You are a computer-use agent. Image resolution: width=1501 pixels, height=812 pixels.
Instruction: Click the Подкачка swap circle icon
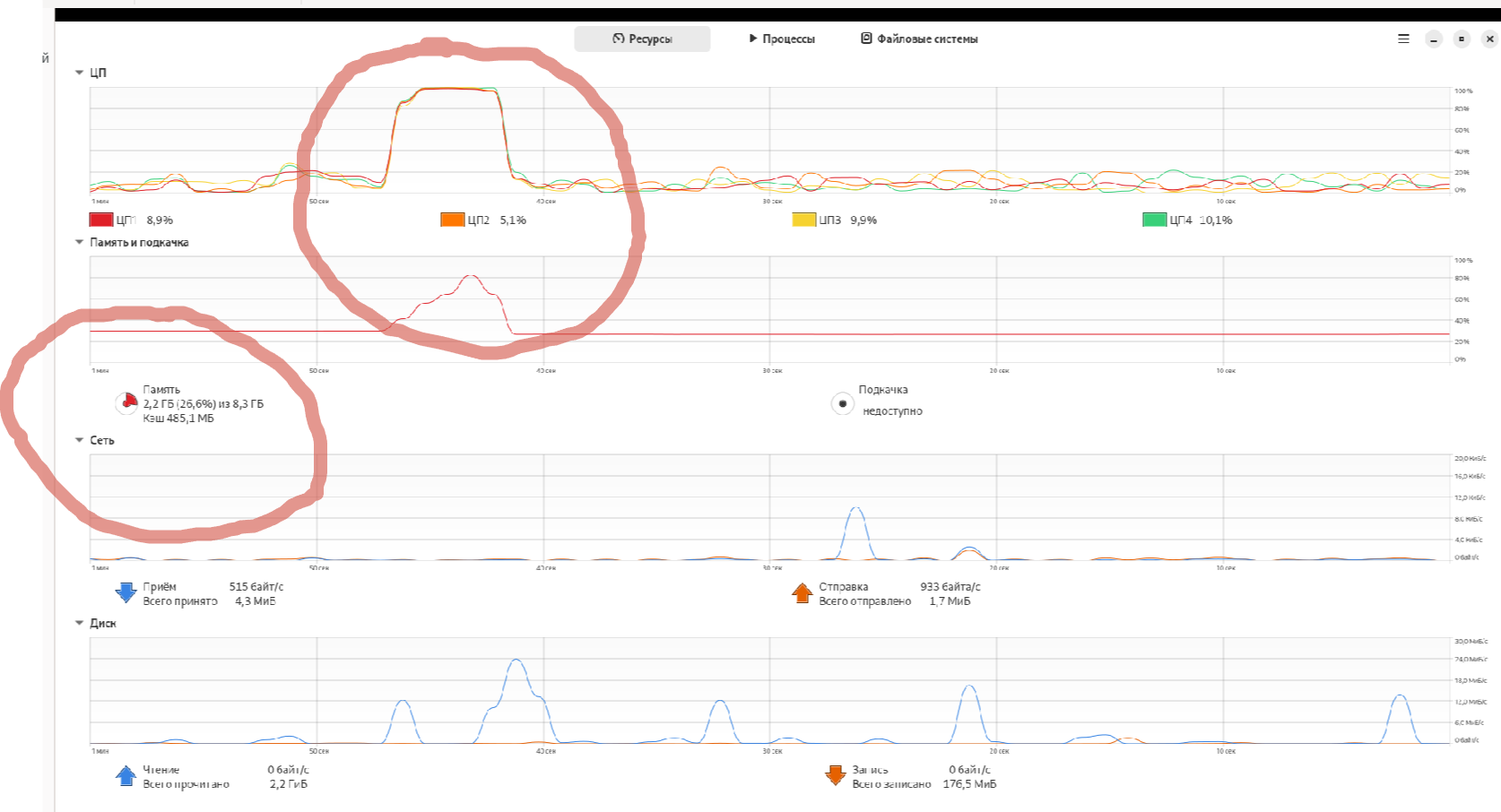coord(842,403)
